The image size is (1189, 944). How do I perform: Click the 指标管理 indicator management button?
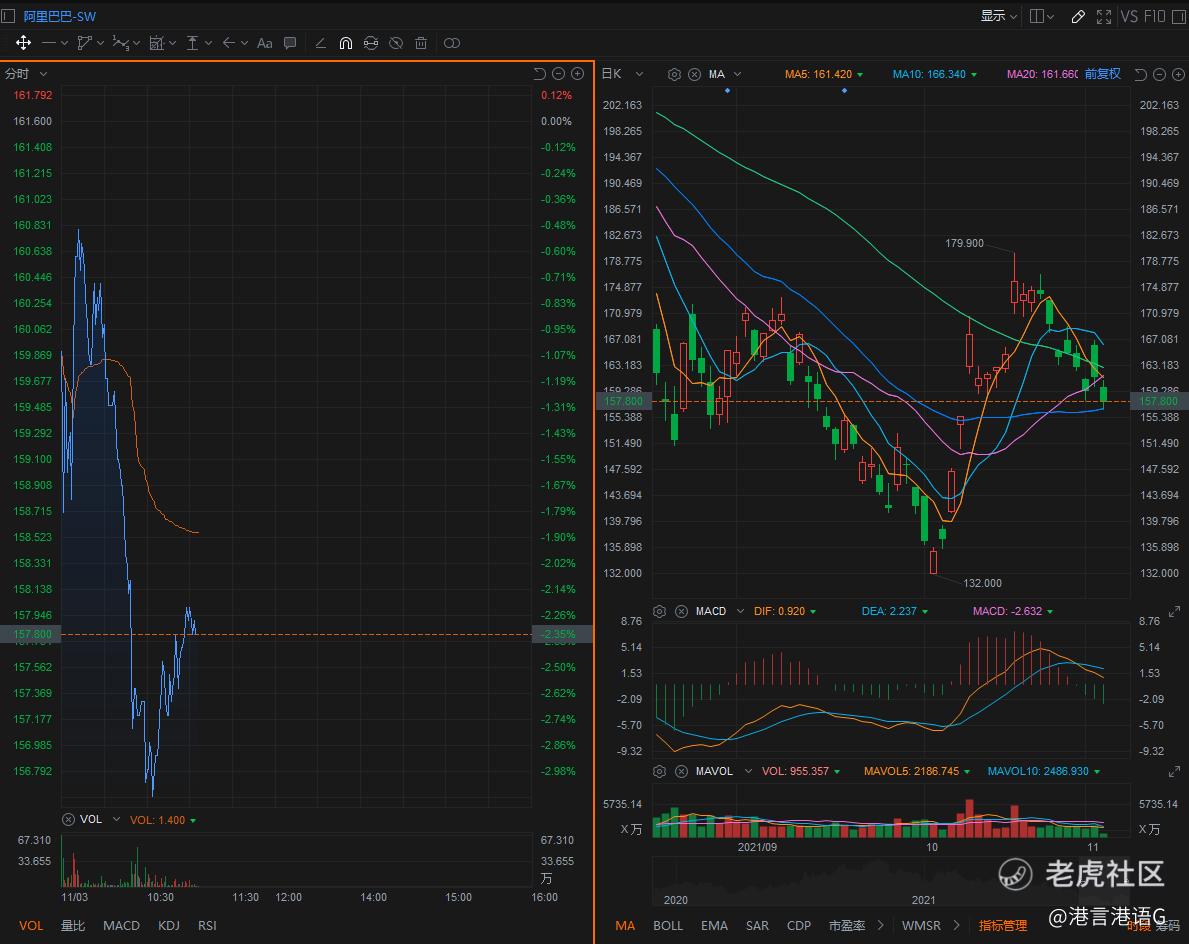[x=1002, y=925]
